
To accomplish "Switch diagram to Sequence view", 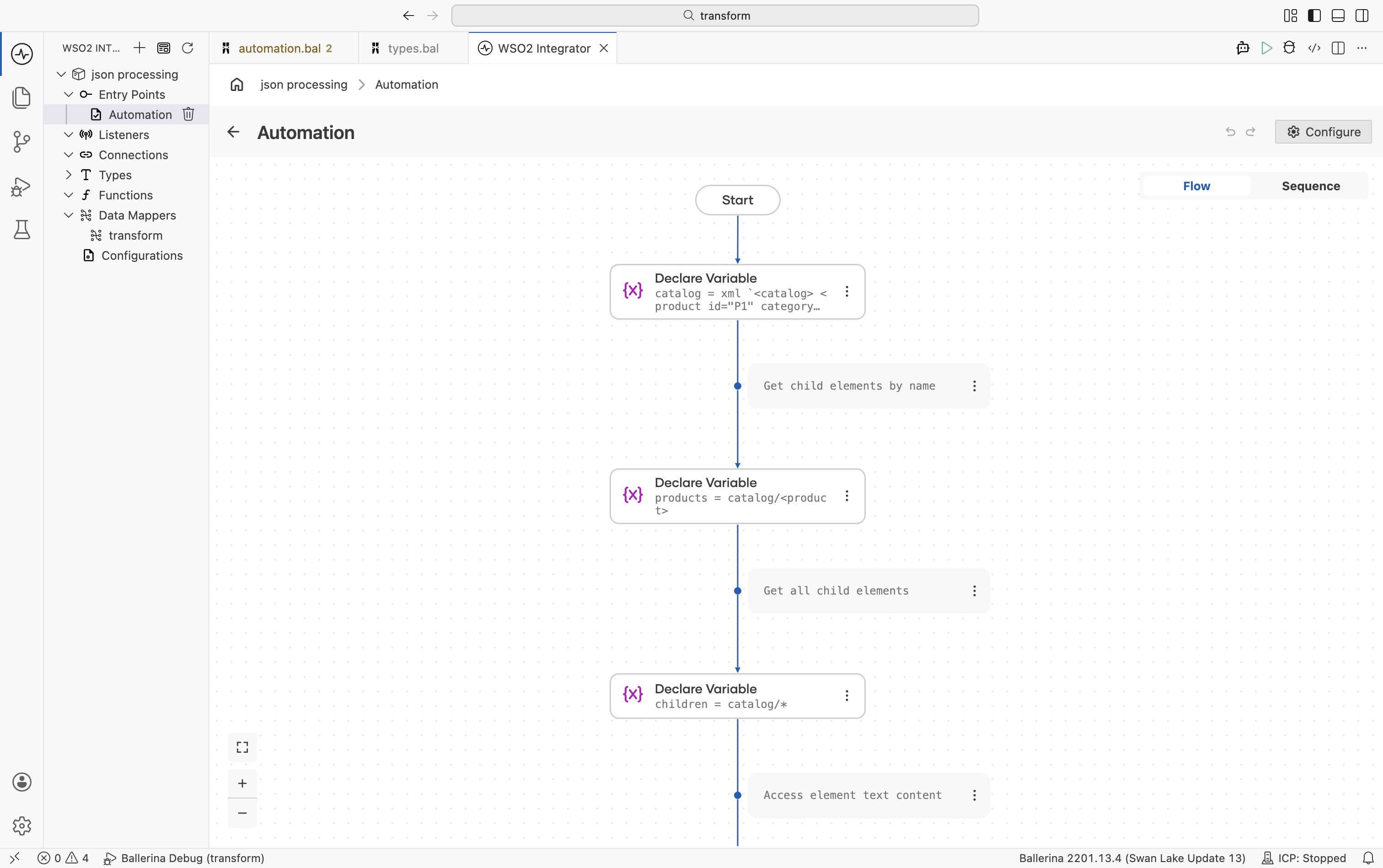I will (1311, 186).
